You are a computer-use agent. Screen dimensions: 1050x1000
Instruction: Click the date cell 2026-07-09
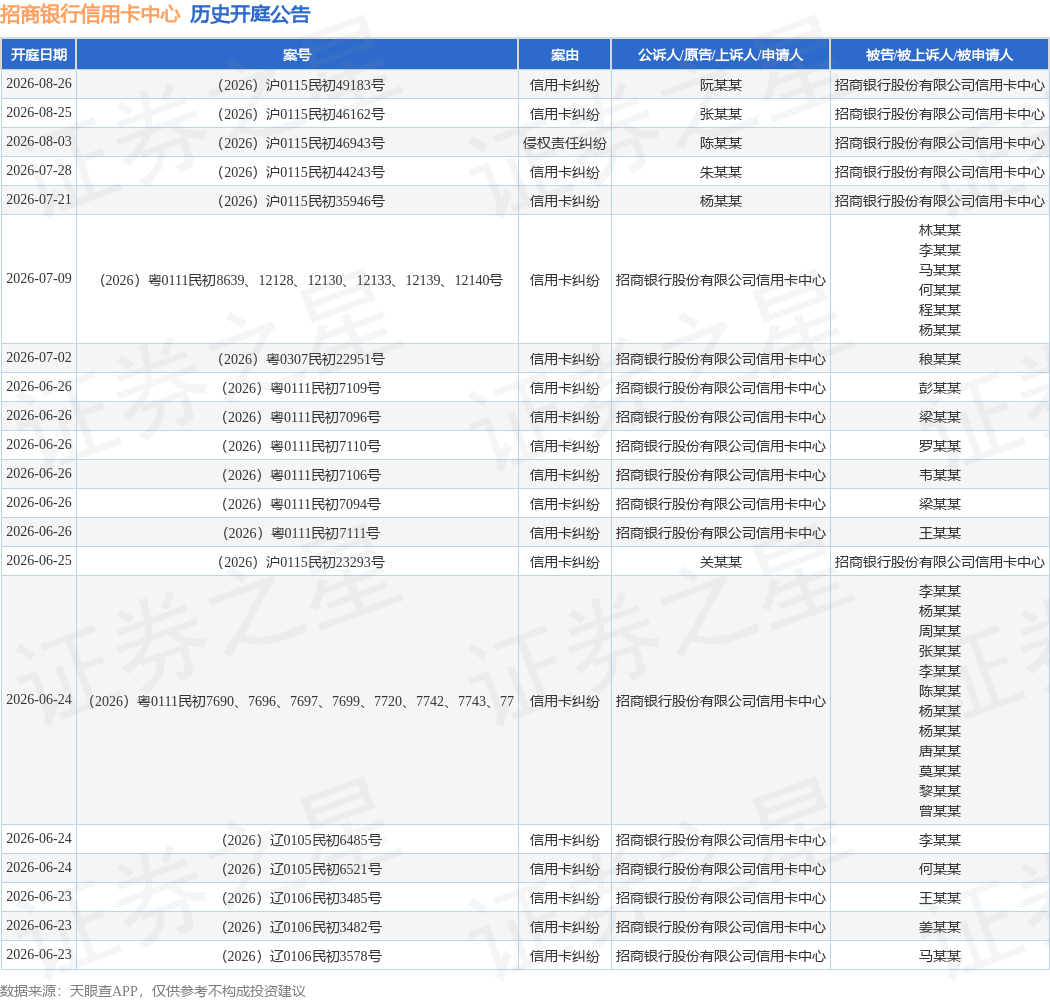[39, 279]
